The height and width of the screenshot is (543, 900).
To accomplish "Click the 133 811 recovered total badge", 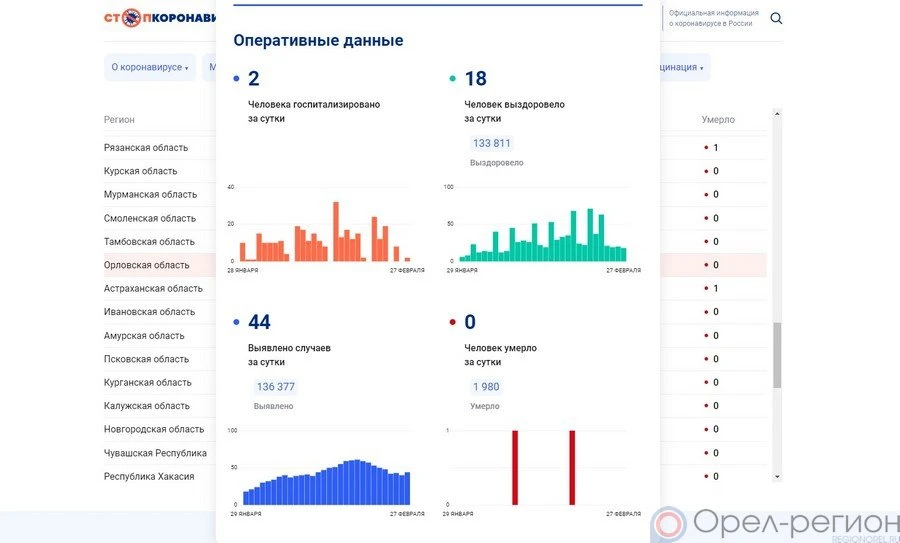I will (x=491, y=144).
